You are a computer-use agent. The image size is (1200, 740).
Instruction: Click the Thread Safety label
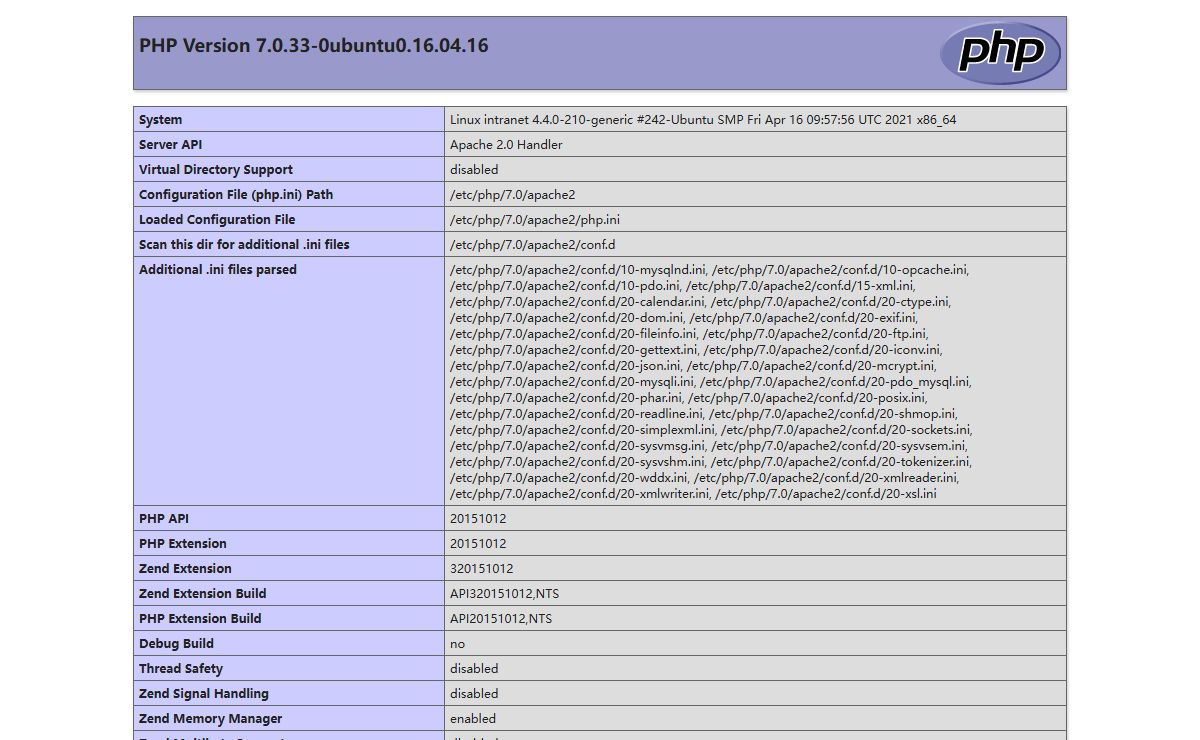[181, 668]
